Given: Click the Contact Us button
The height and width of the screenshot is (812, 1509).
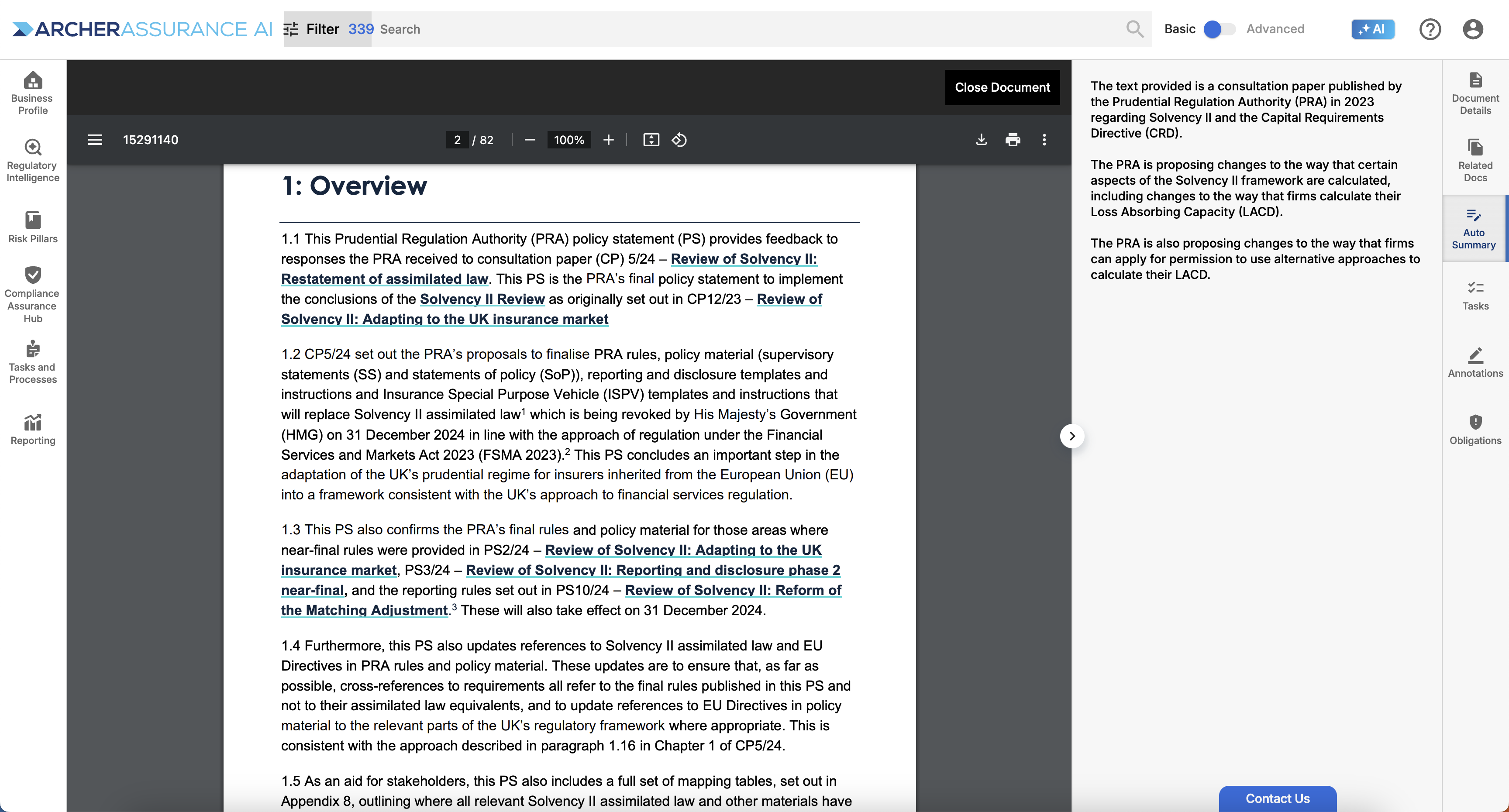Looking at the screenshot, I should [x=1277, y=798].
